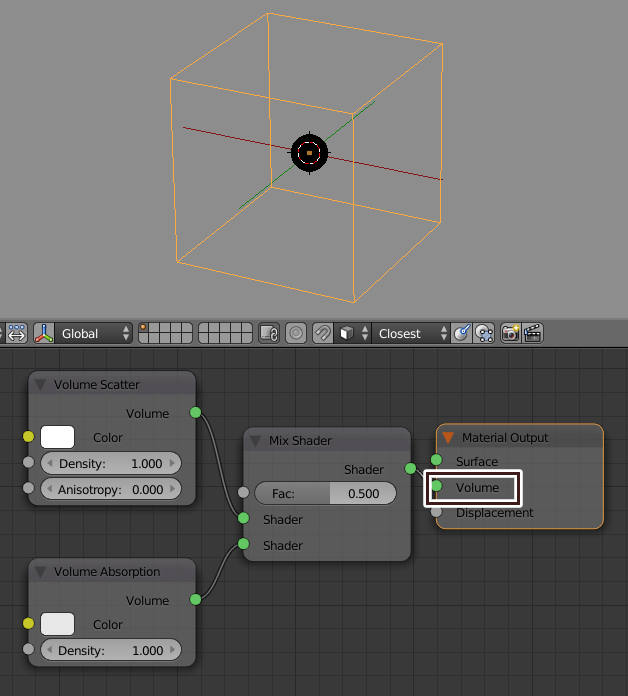Decrease Volume Scatter Density with left arrow
Screen dimensions: 628x696
coord(50,463)
